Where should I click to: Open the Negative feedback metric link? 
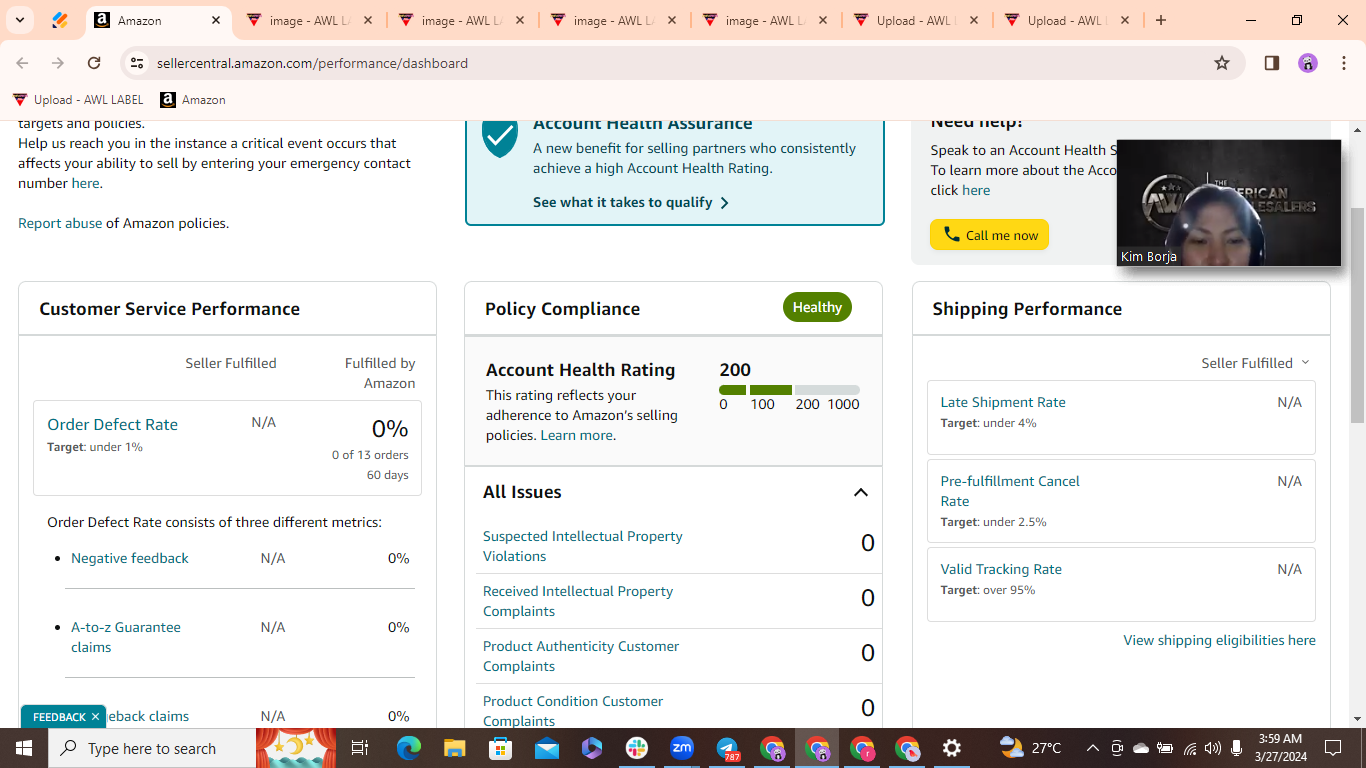pyautogui.click(x=130, y=558)
